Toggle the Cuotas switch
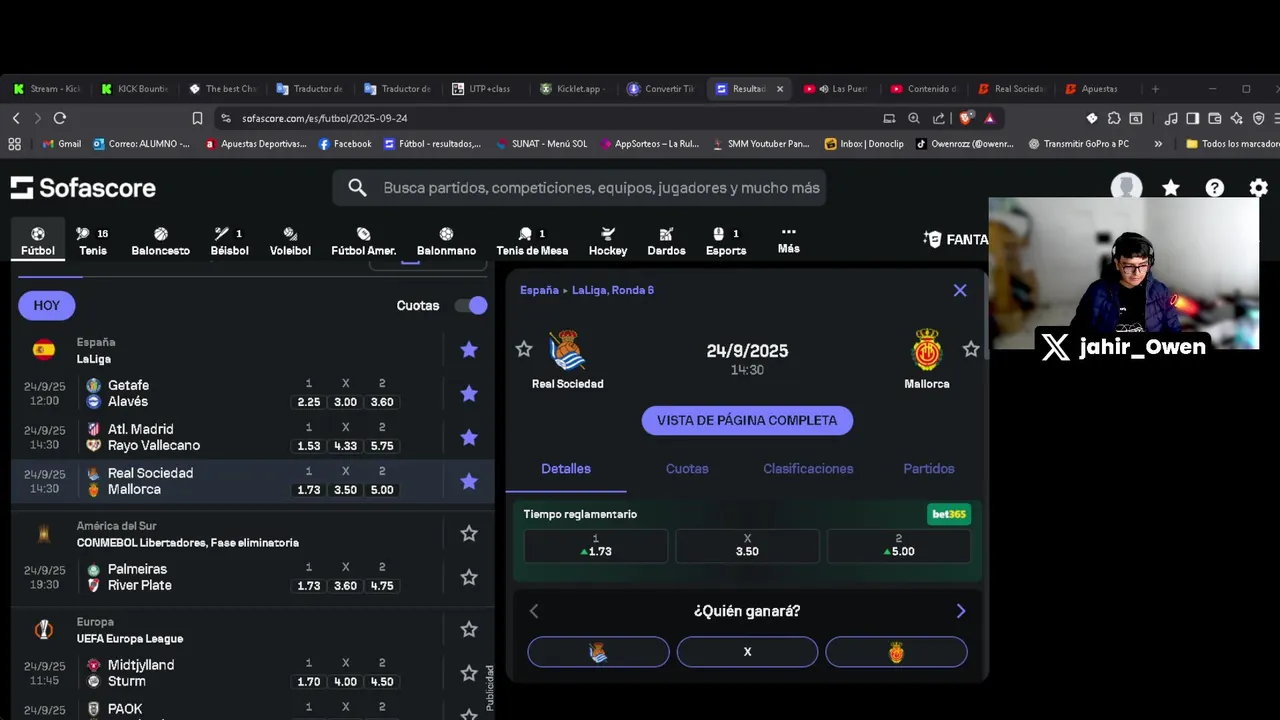This screenshot has height=720, width=1280. tap(471, 305)
